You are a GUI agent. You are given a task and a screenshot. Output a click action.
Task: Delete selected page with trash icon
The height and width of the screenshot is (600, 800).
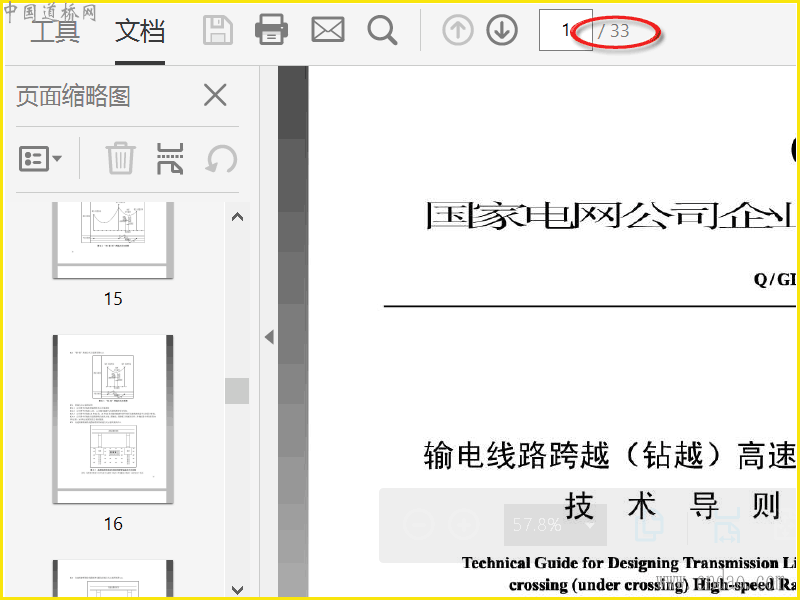pyautogui.click(x=121, y=159)
